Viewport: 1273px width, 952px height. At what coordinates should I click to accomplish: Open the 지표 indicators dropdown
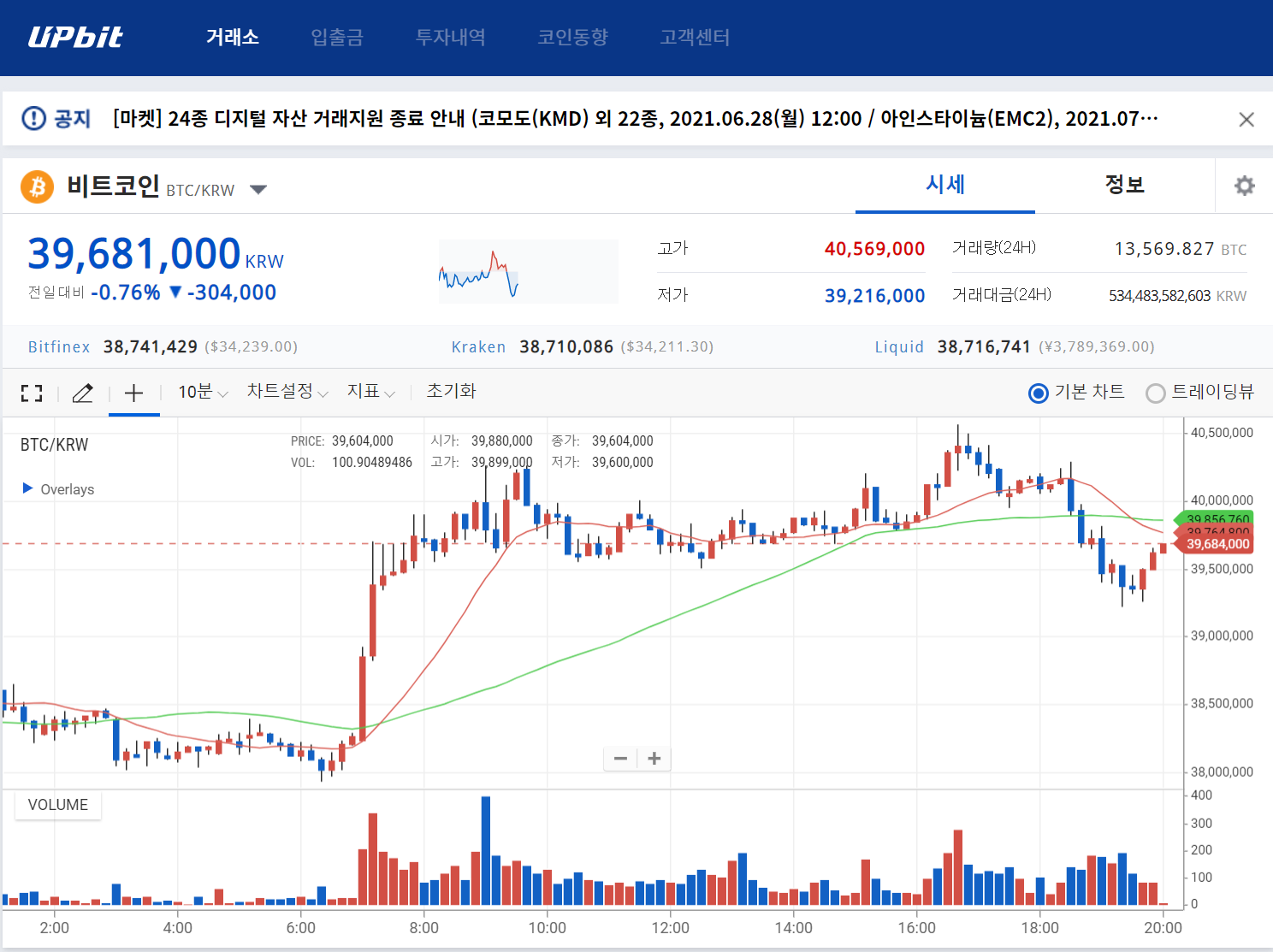tap(370, 393)
